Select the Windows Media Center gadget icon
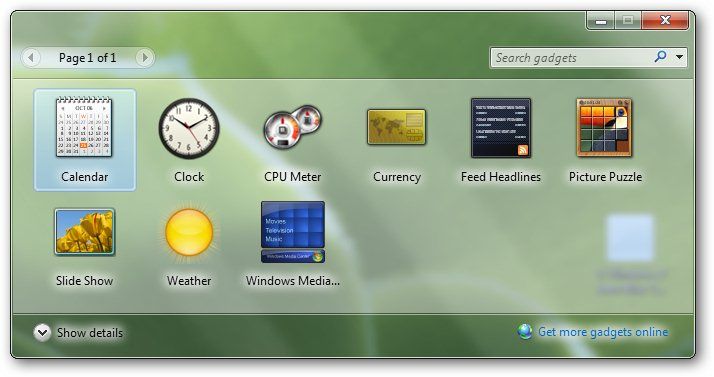This screenshot has width=714, height=377. [x=293, y=232]
